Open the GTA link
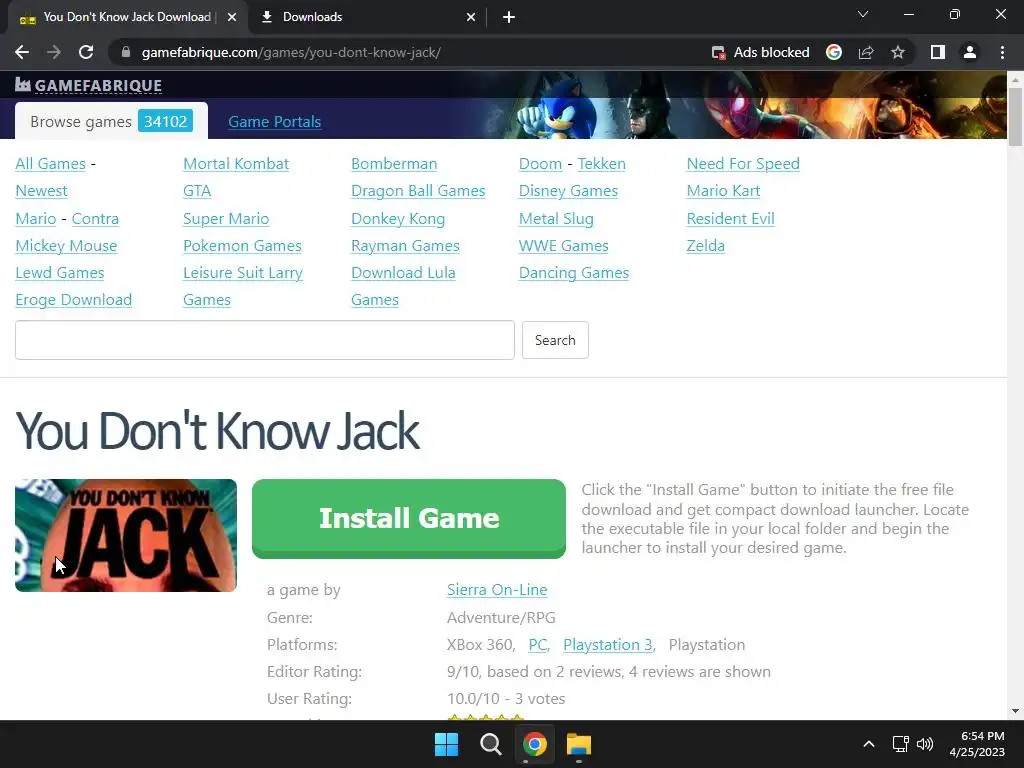 (x=197, y=191)
